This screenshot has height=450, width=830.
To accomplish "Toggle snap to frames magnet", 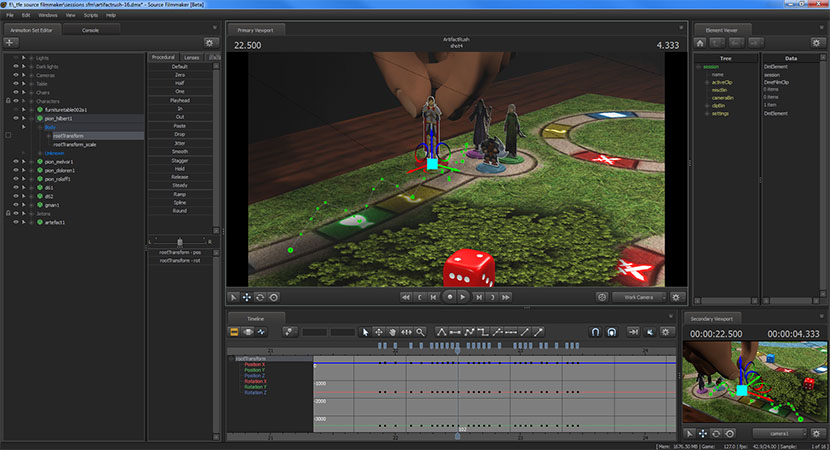I will click(x=611, y=332).
